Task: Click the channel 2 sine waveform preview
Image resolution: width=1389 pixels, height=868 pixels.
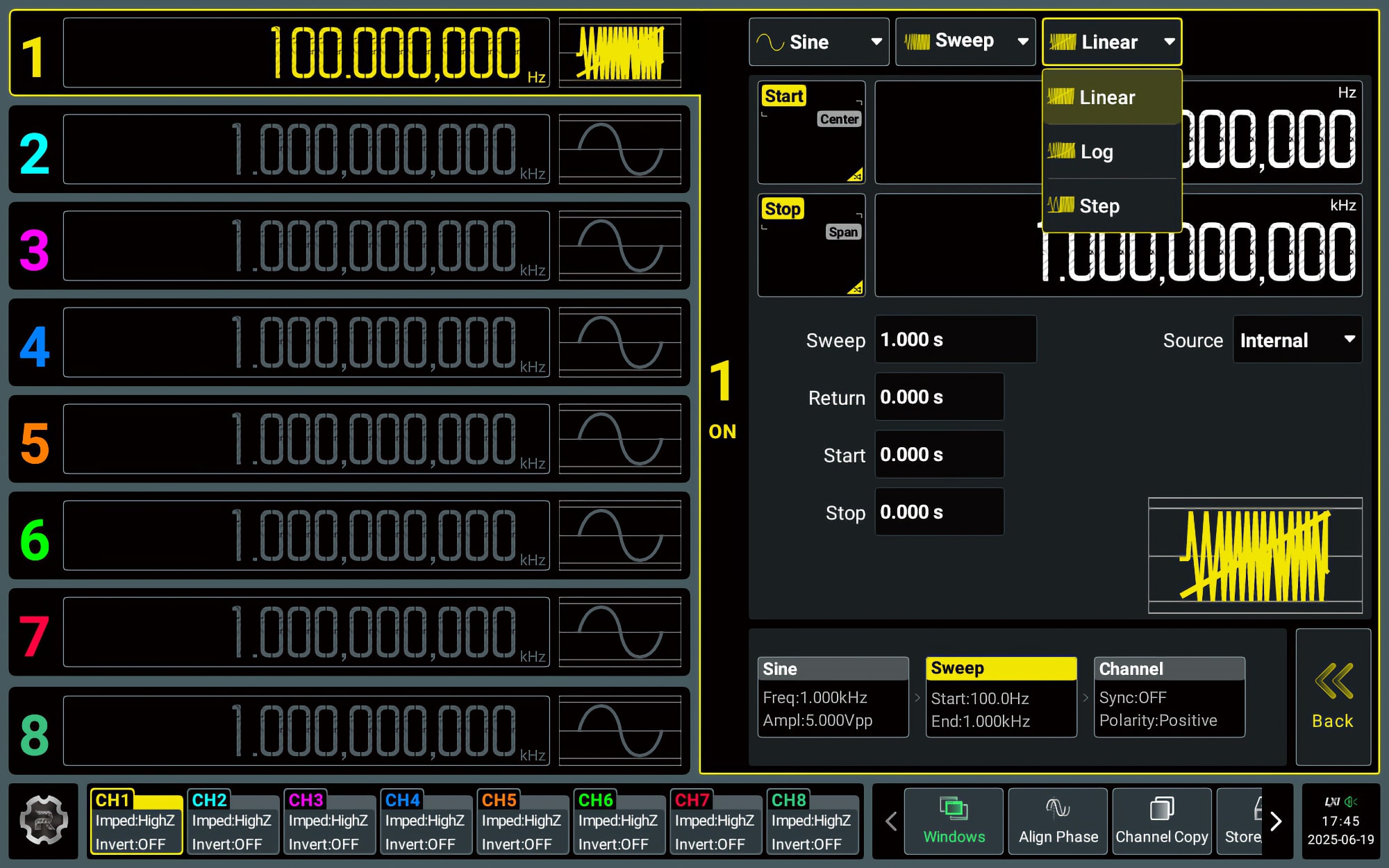Action: click(619, 149)
